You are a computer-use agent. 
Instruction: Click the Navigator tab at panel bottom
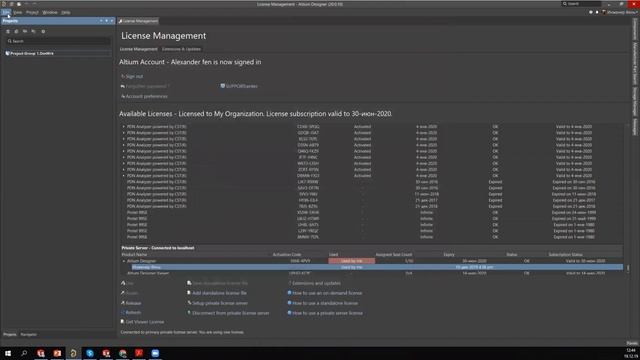point(29,334)
